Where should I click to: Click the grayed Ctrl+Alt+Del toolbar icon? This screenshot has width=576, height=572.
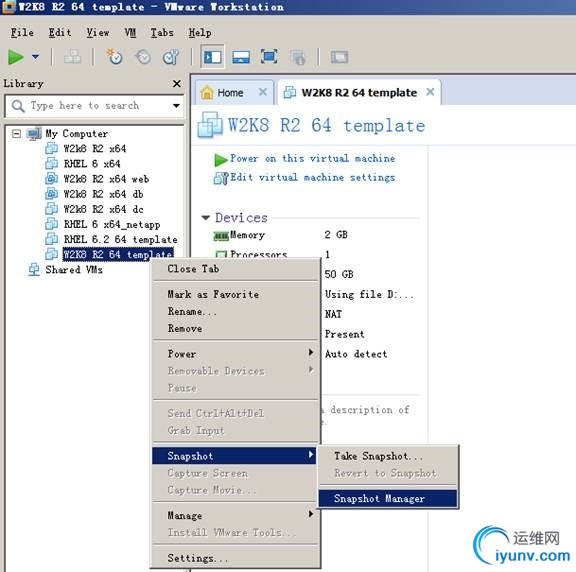[x=72, y=57]
